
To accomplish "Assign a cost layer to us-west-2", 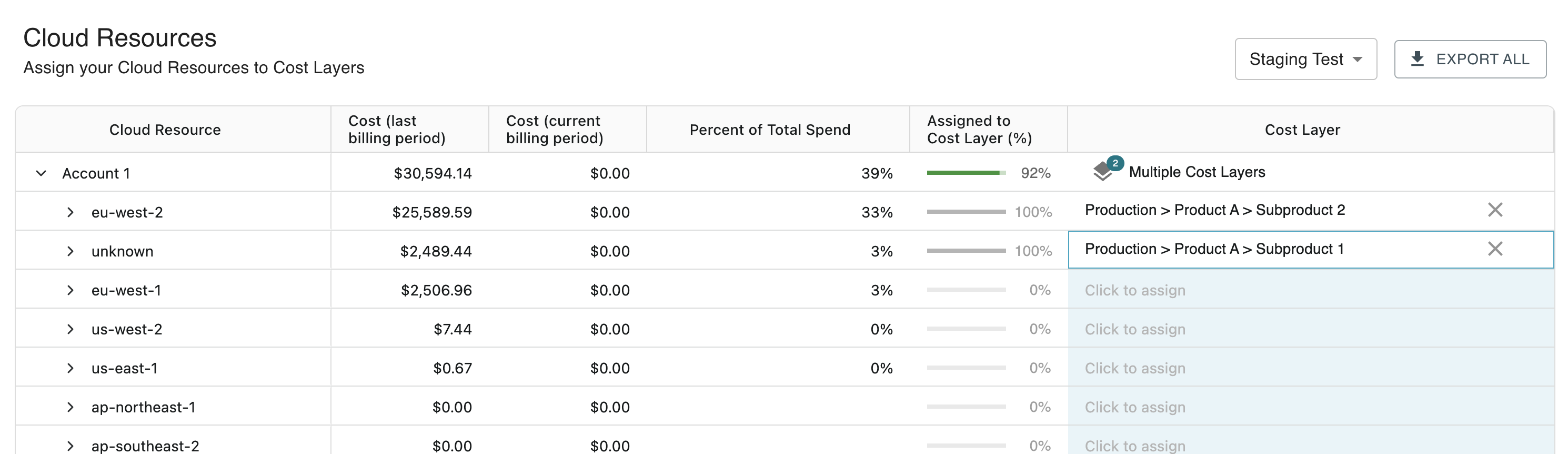I will [x=1134, y=330].
